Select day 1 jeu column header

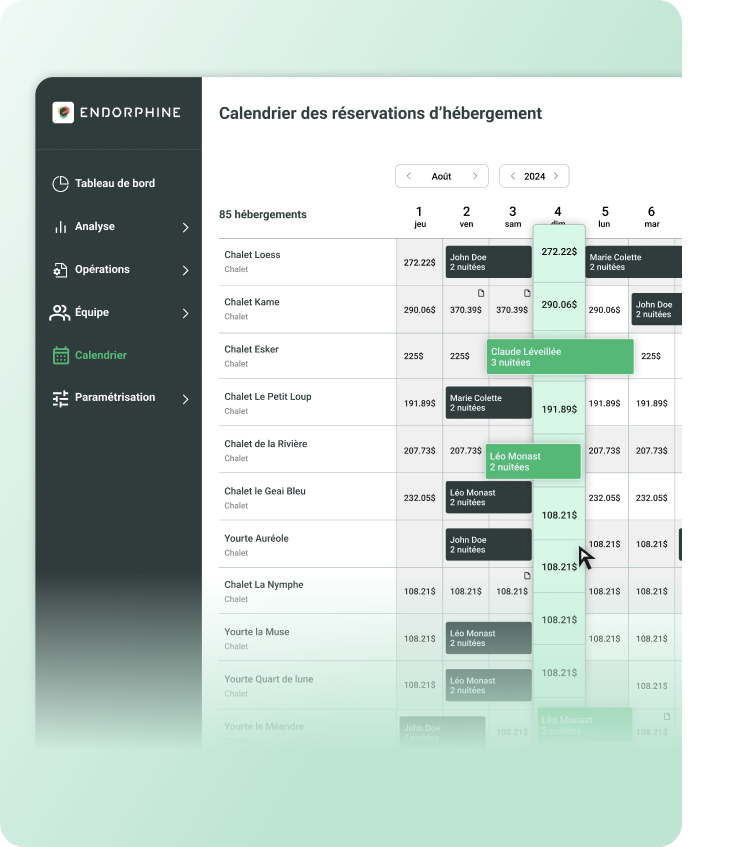click(420, 217)
